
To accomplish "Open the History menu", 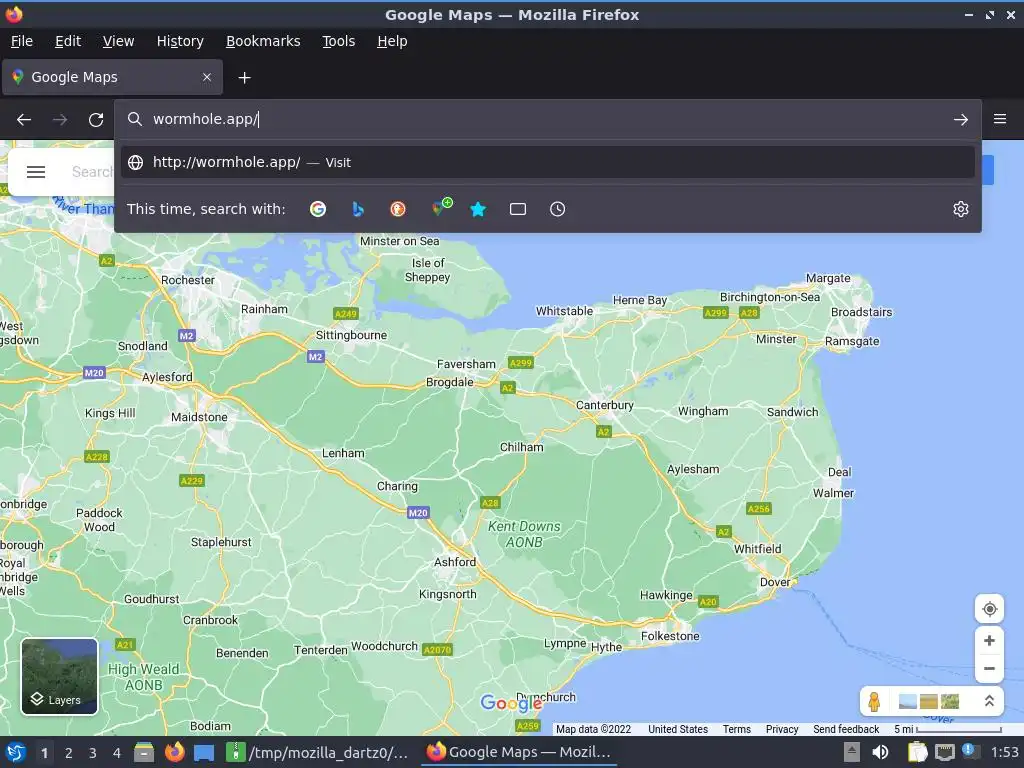I will (x=180, y=41).
